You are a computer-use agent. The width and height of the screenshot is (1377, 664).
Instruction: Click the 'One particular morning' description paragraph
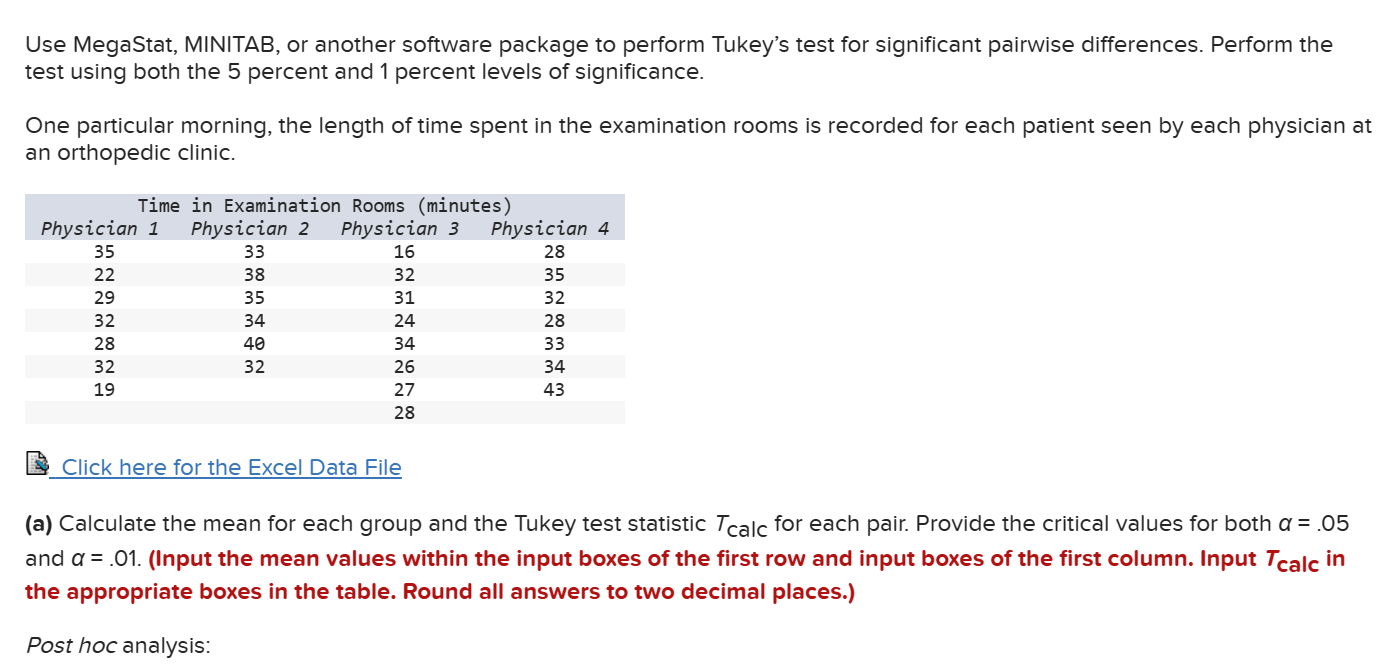(698, 140)
